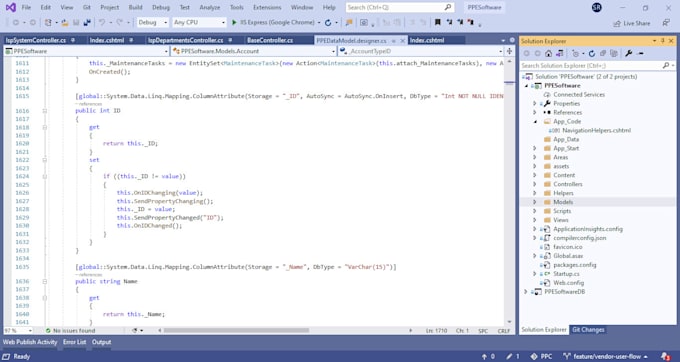This screenshot has width=680, height=362.
Task: Close the PPEDataModel.designer.cs tab
Action: pos(402,41)
